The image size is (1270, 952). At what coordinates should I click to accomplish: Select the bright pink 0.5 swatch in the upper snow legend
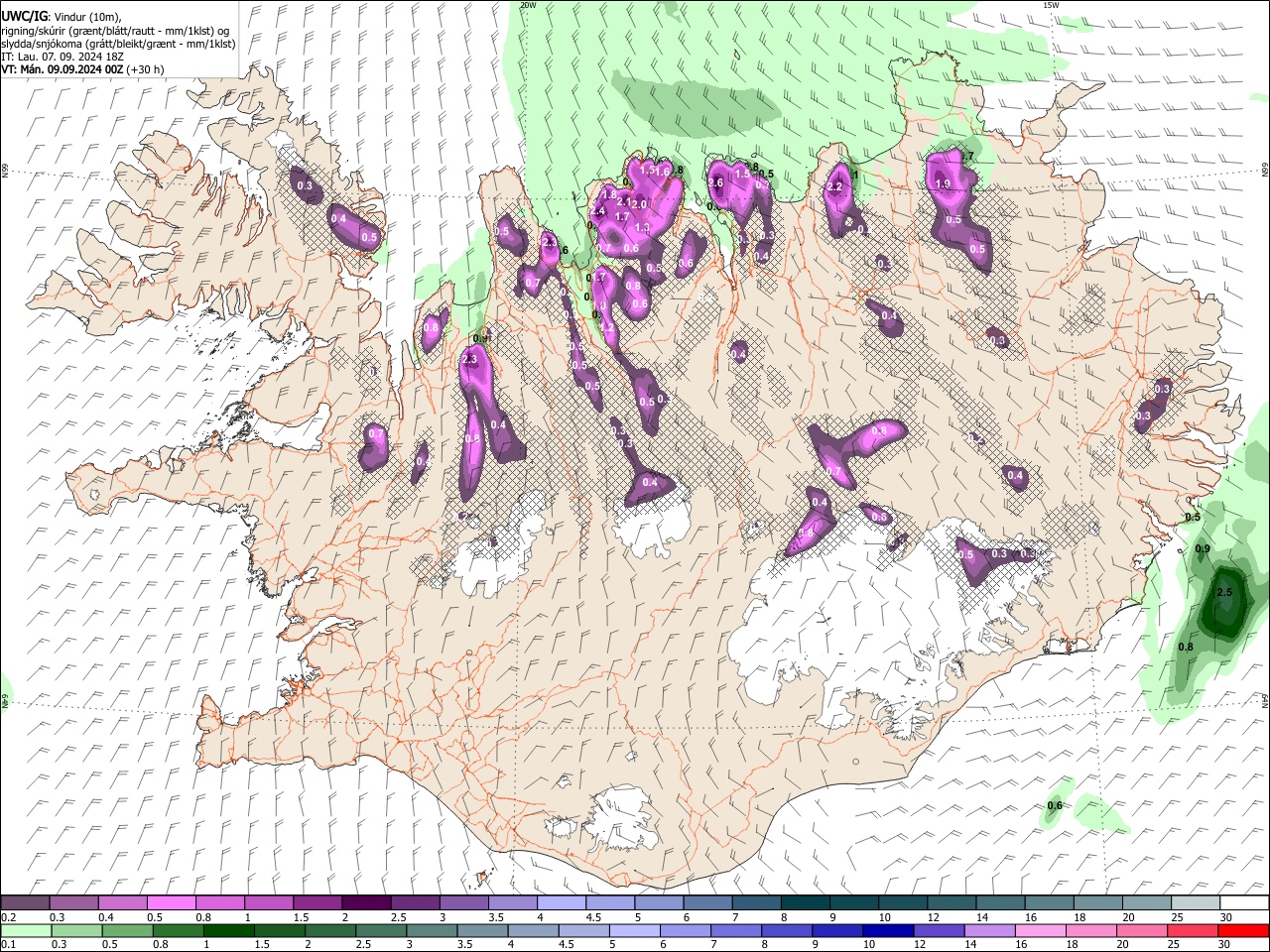coord(171,902)
